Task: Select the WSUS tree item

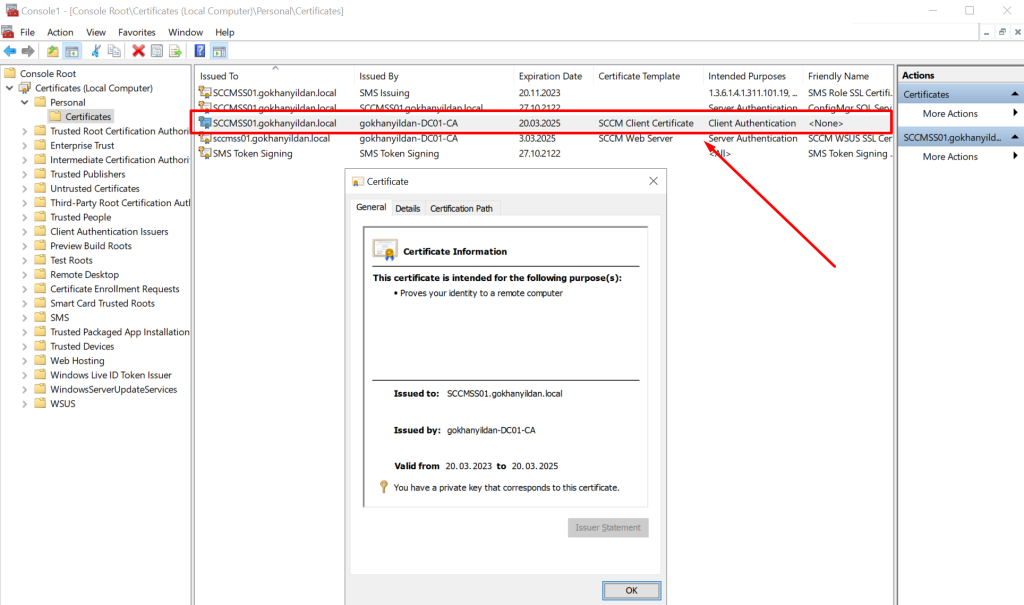Action: 63,404
